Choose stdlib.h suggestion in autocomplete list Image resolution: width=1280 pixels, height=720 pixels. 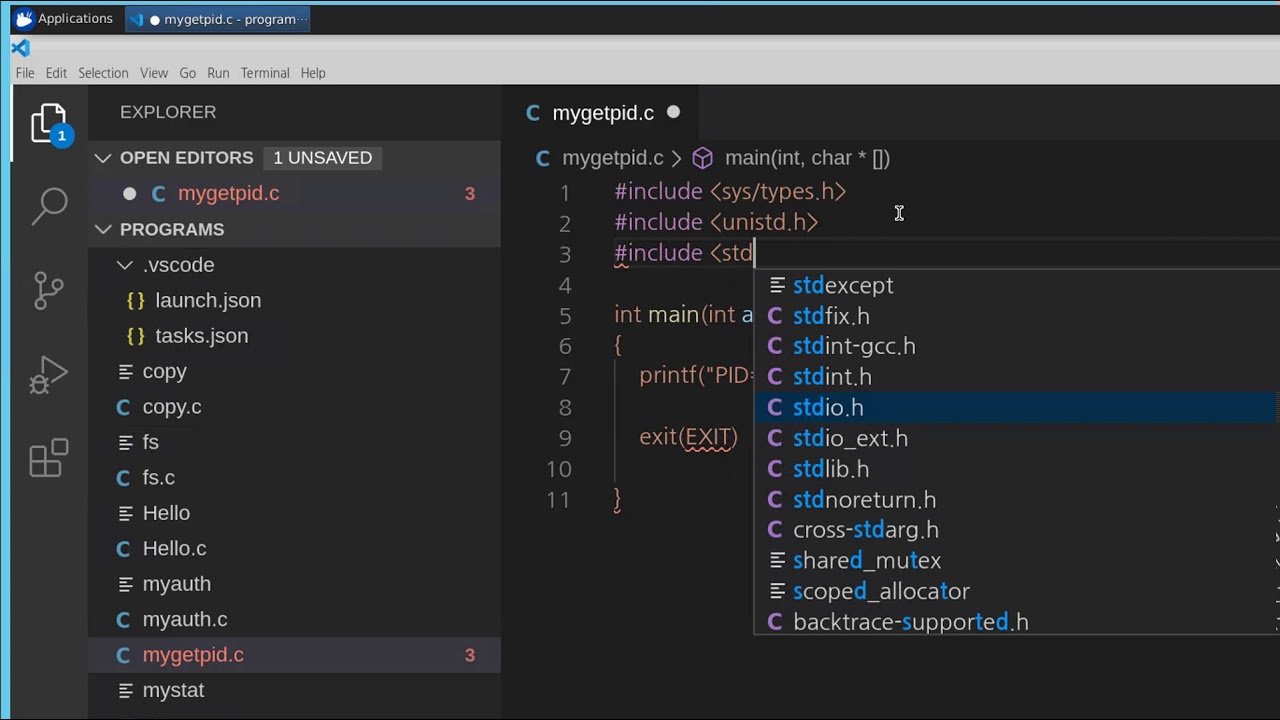831,469
